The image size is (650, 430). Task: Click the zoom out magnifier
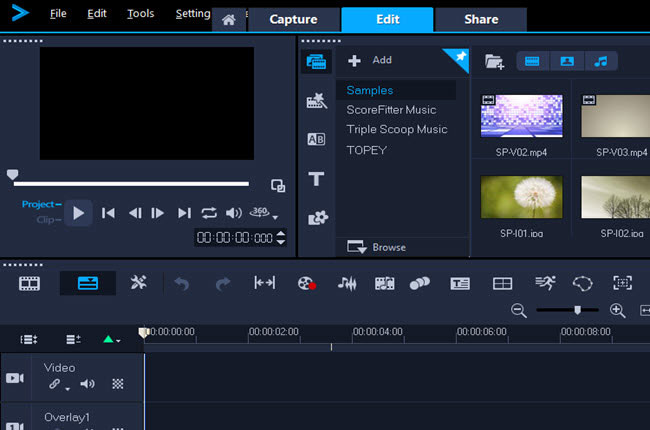point(519,311)
